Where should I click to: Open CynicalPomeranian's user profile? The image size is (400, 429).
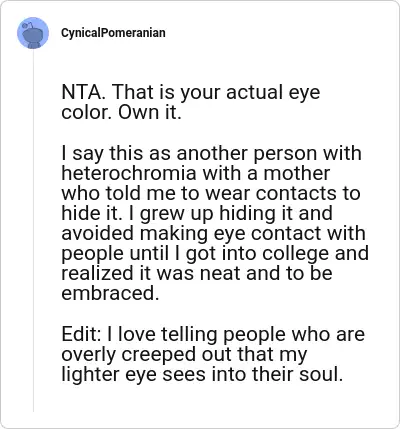(113, 33)
